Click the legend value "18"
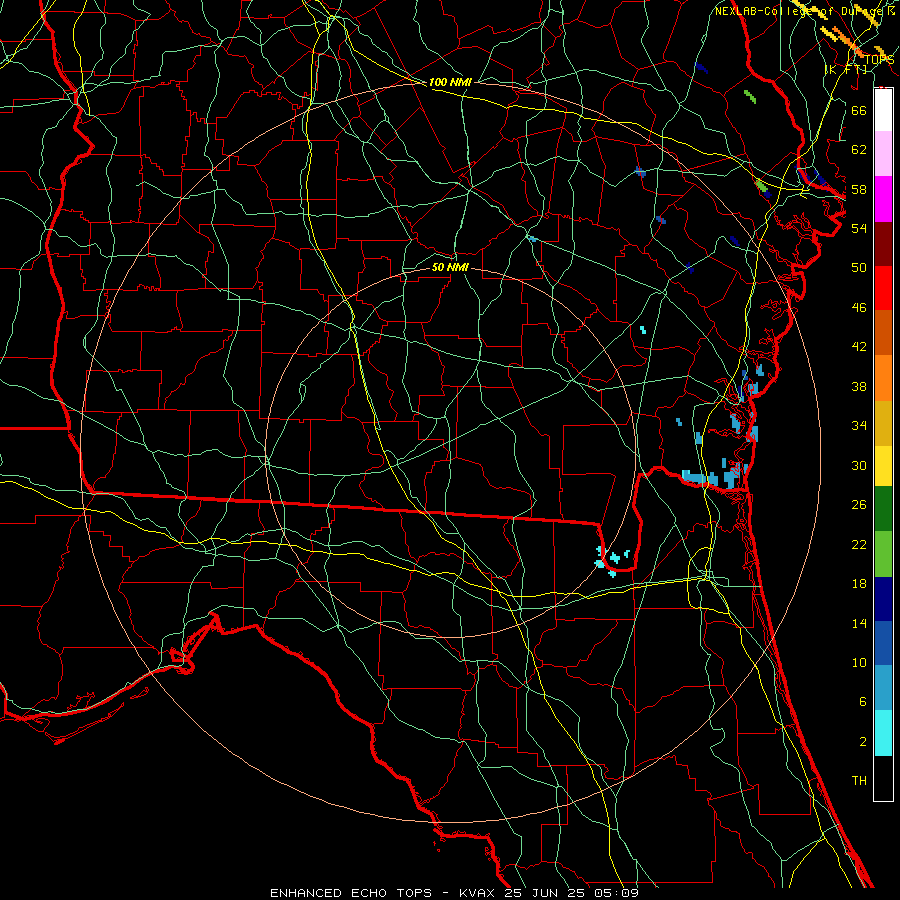The width and height of the screenshot is (900, 900). (x=859, y=584)
